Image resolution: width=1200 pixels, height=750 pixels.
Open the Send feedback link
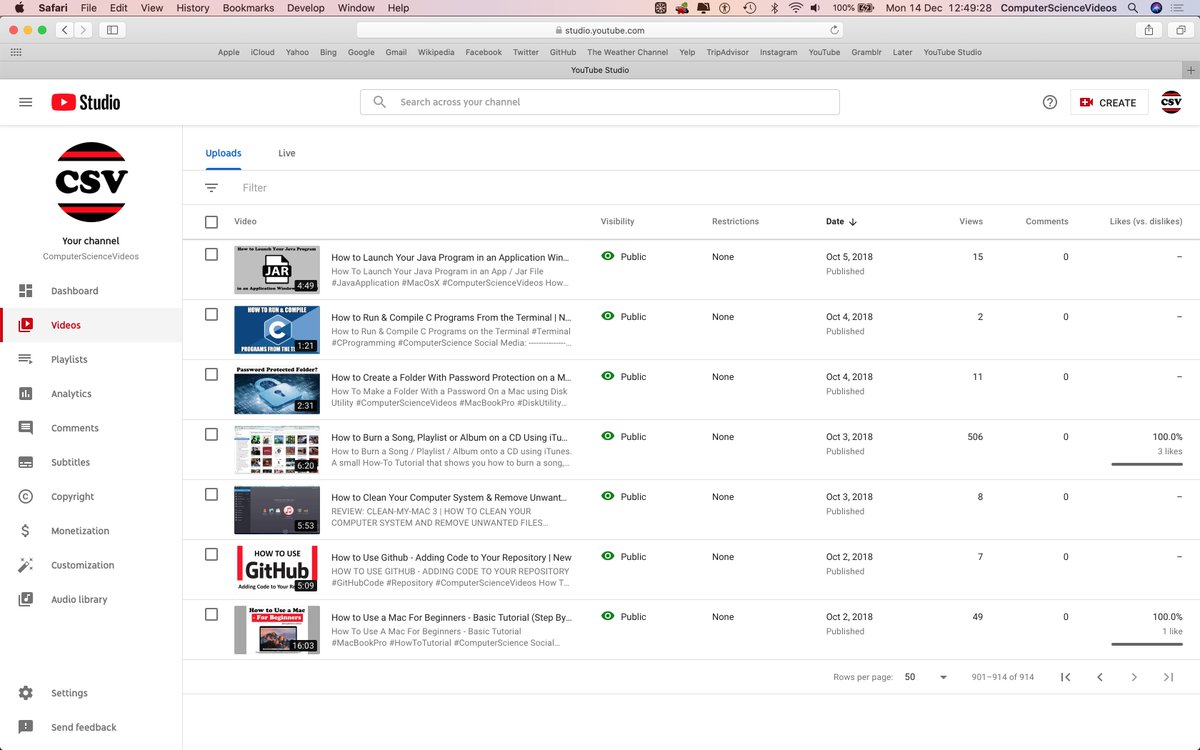point(82,727)
